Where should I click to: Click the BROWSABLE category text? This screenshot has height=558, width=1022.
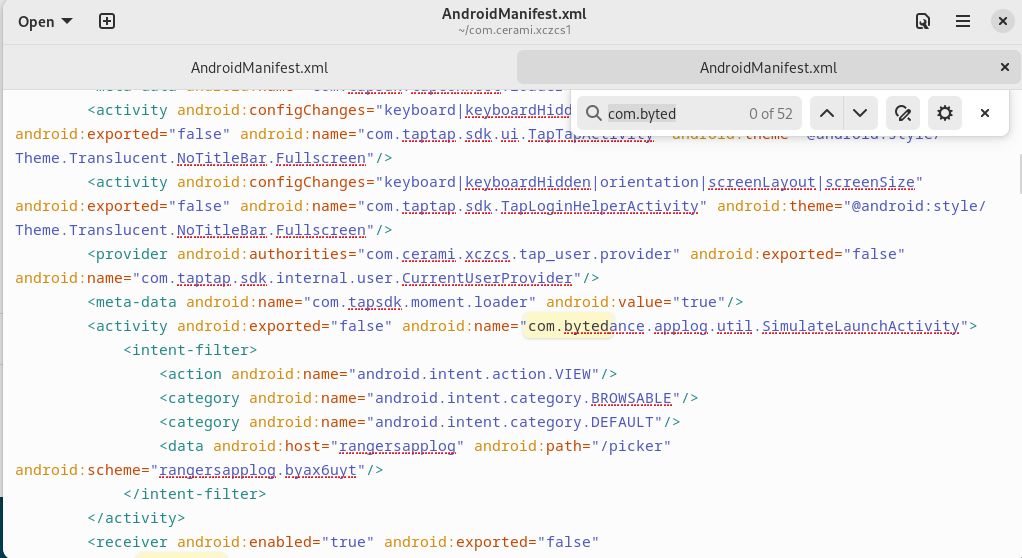pos(631,398)
